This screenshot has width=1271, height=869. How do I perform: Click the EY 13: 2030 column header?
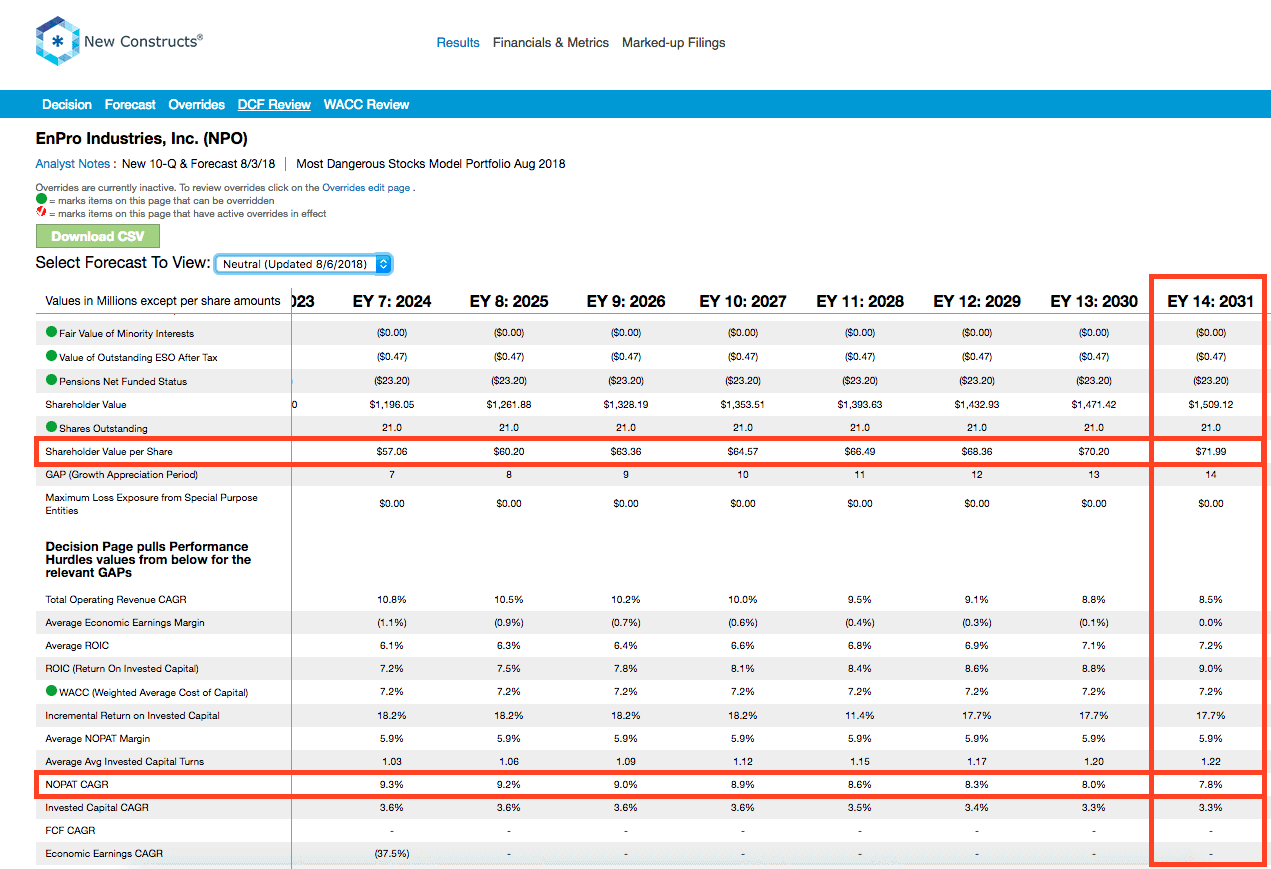[1094, 301]
